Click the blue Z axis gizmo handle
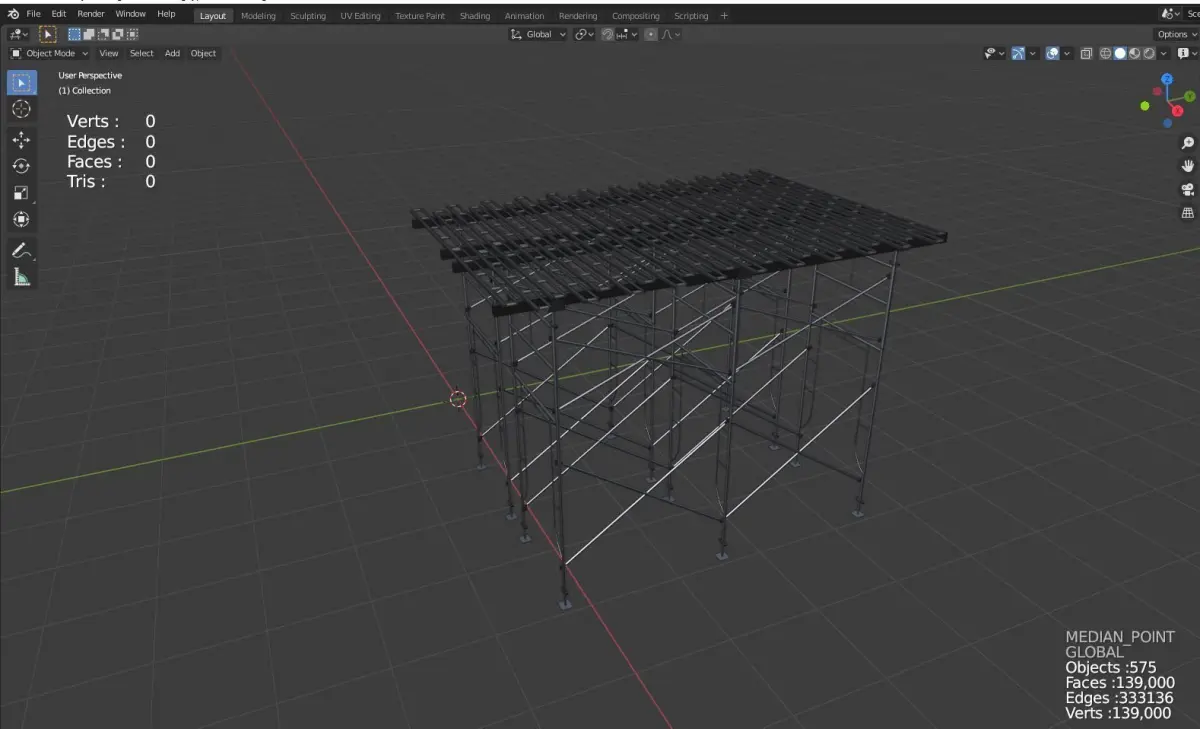The height and width of the screenshot is (729, 1200). point(1166,79)
